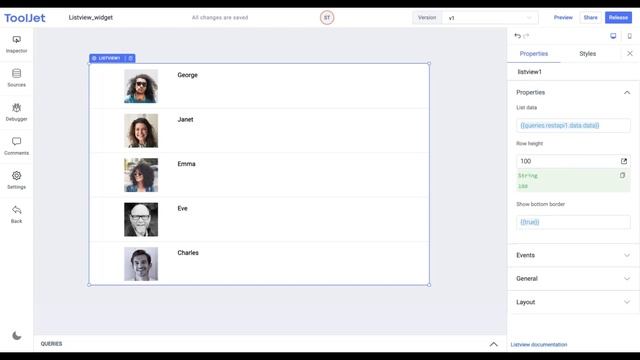Click the redo arrow icon

pyautogui.click(x=527, y=36)
